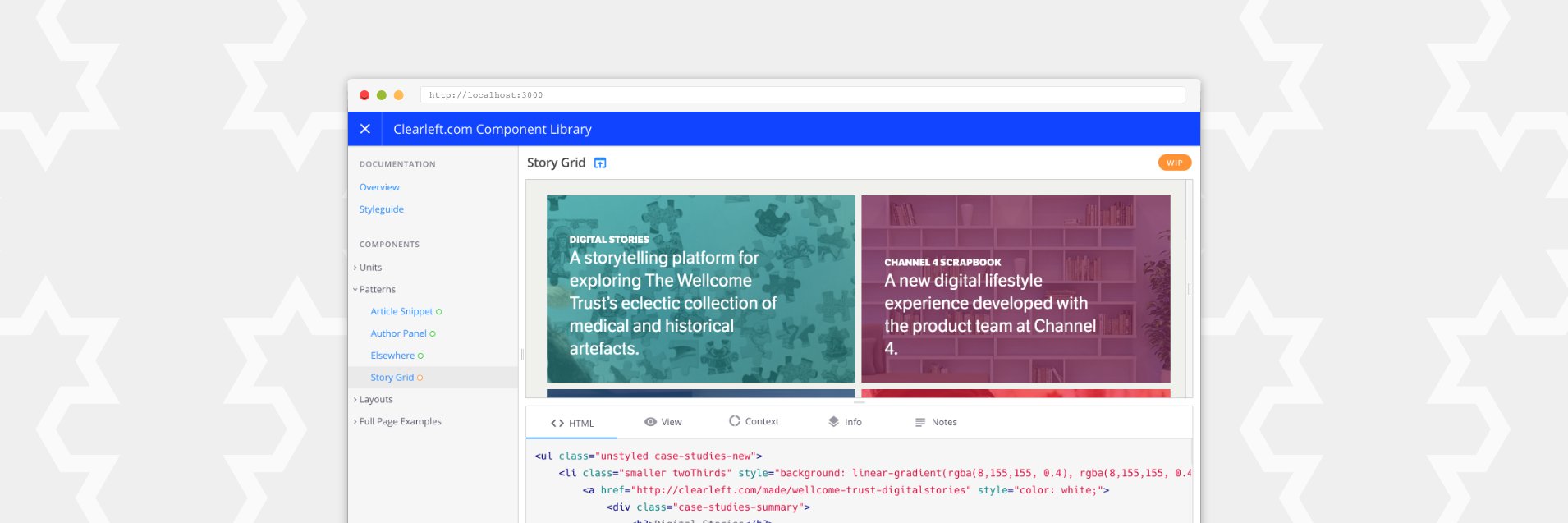Viewport: 1568px width, 523px height.
Task: Click the div class case-studies-summary code line
Action: click(708, 508)
